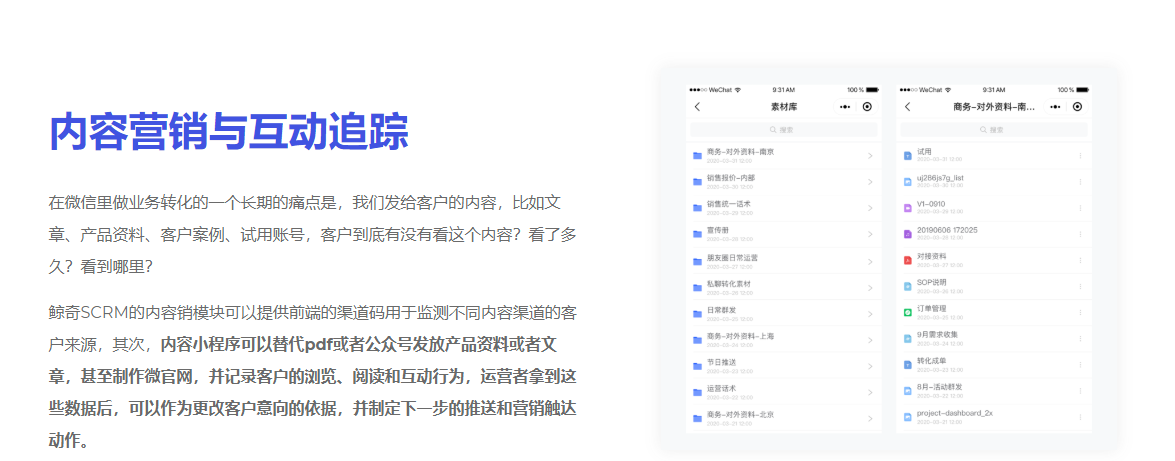Open more options for project-dashboard_2x file

[x=1080, y=417]
